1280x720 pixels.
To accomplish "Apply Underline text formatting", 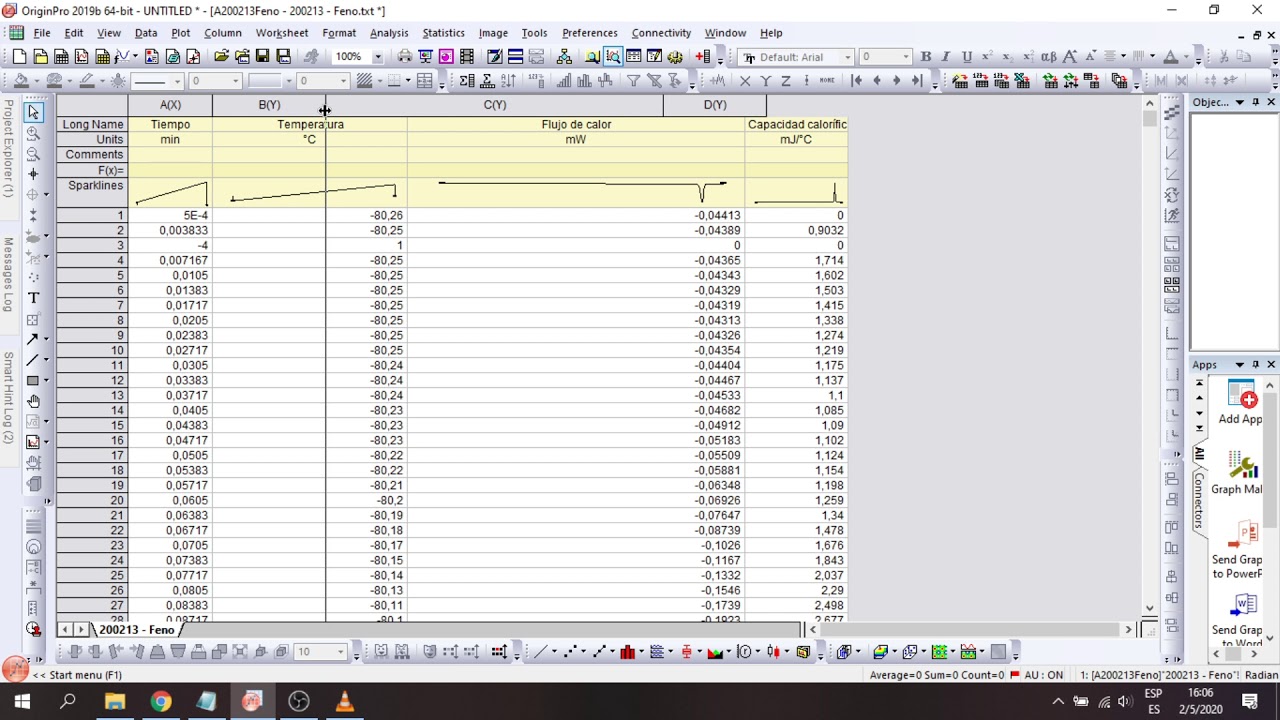I will click(967, 57).
